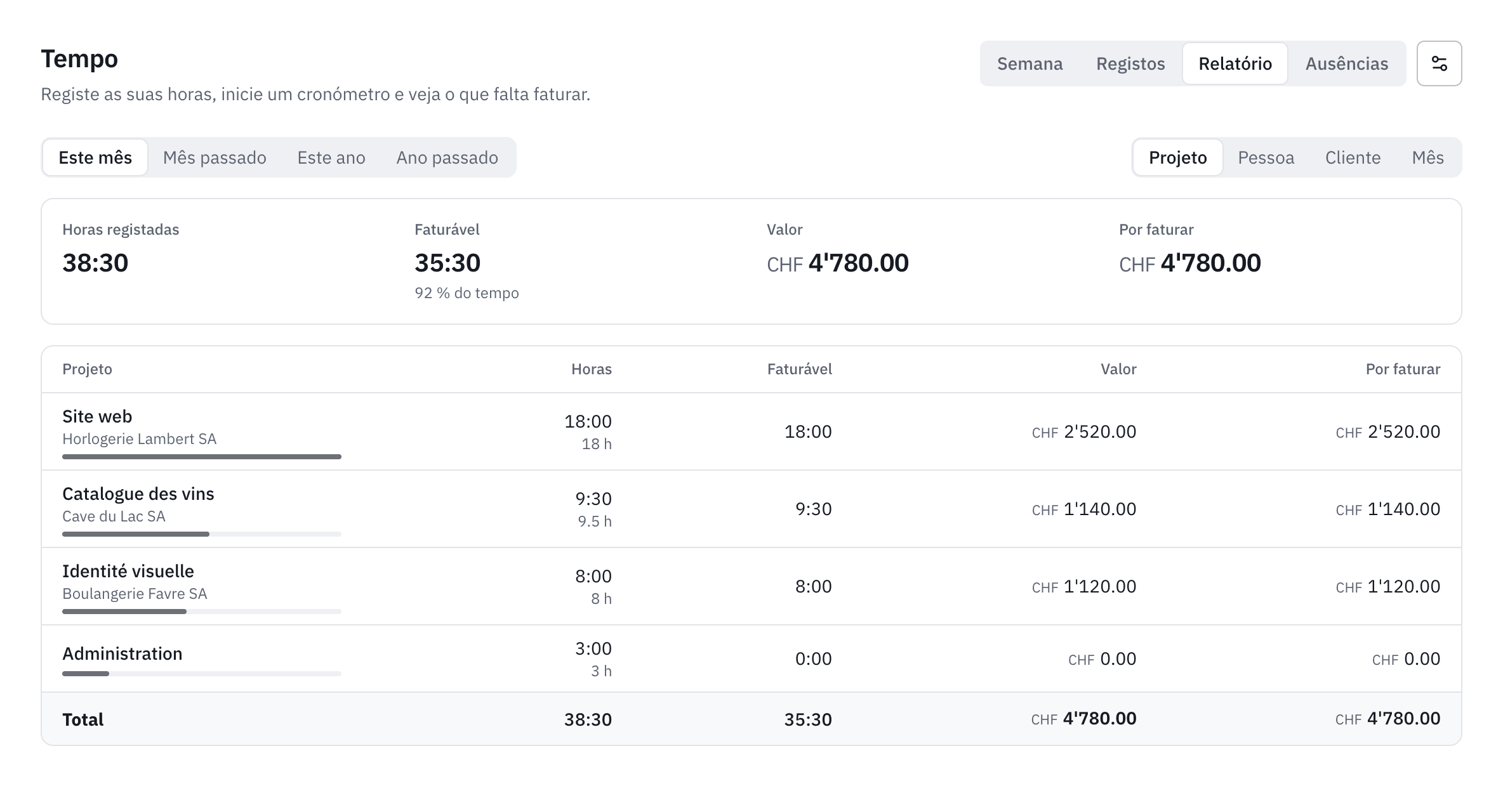The height and width of the screenshot is (812, 1503).
Task: Click the Site web project row
Action: point(751,431)
